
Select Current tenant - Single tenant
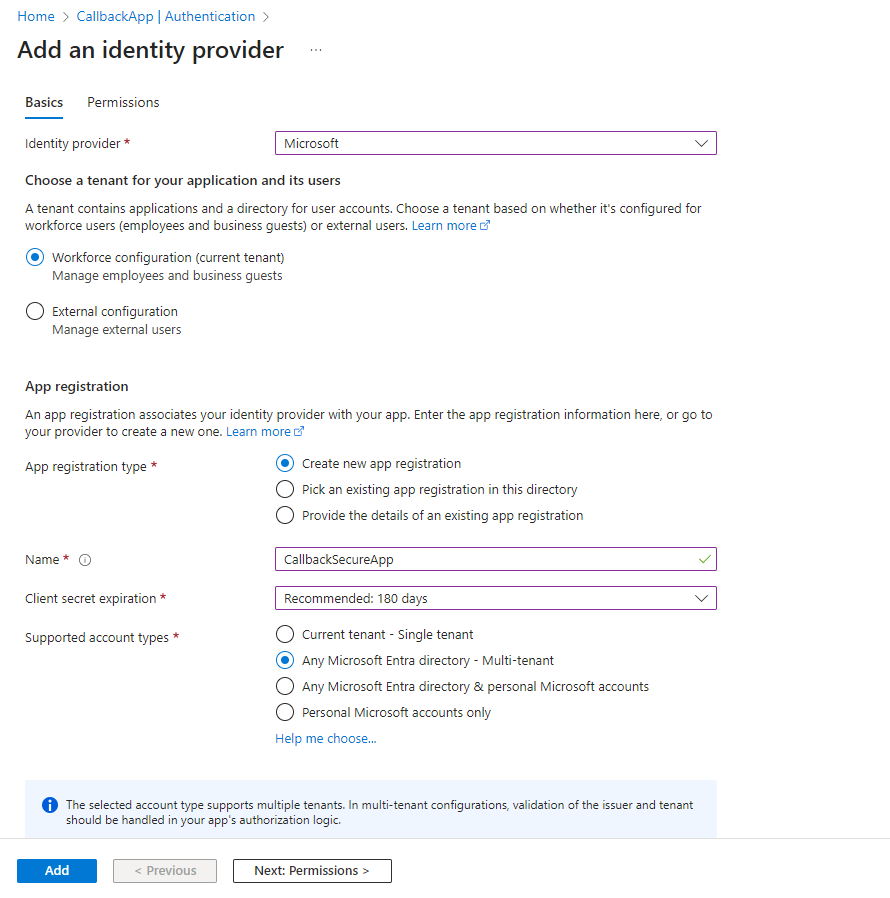click(285, 634)
